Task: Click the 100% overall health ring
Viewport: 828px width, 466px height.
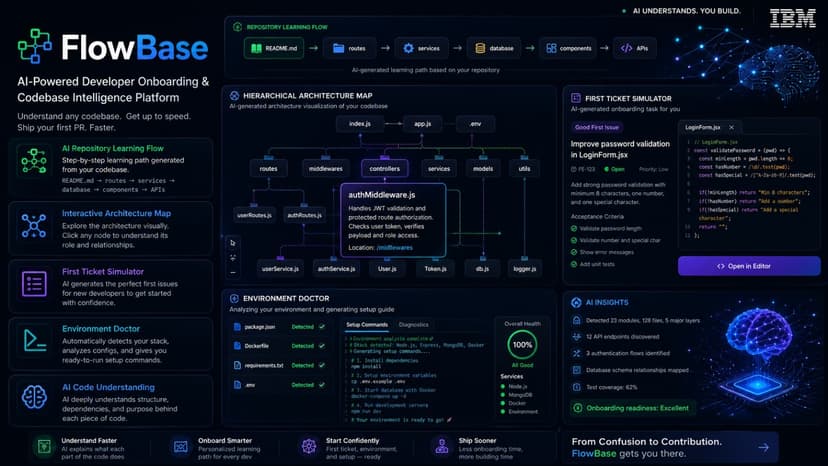Action: click(x=522, y=344)
